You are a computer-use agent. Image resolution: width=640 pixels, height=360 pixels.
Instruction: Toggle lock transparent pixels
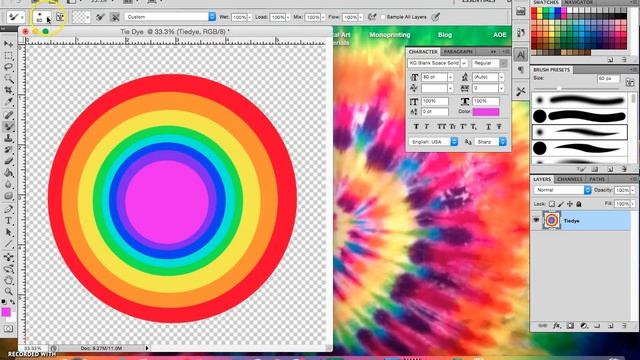552,204
